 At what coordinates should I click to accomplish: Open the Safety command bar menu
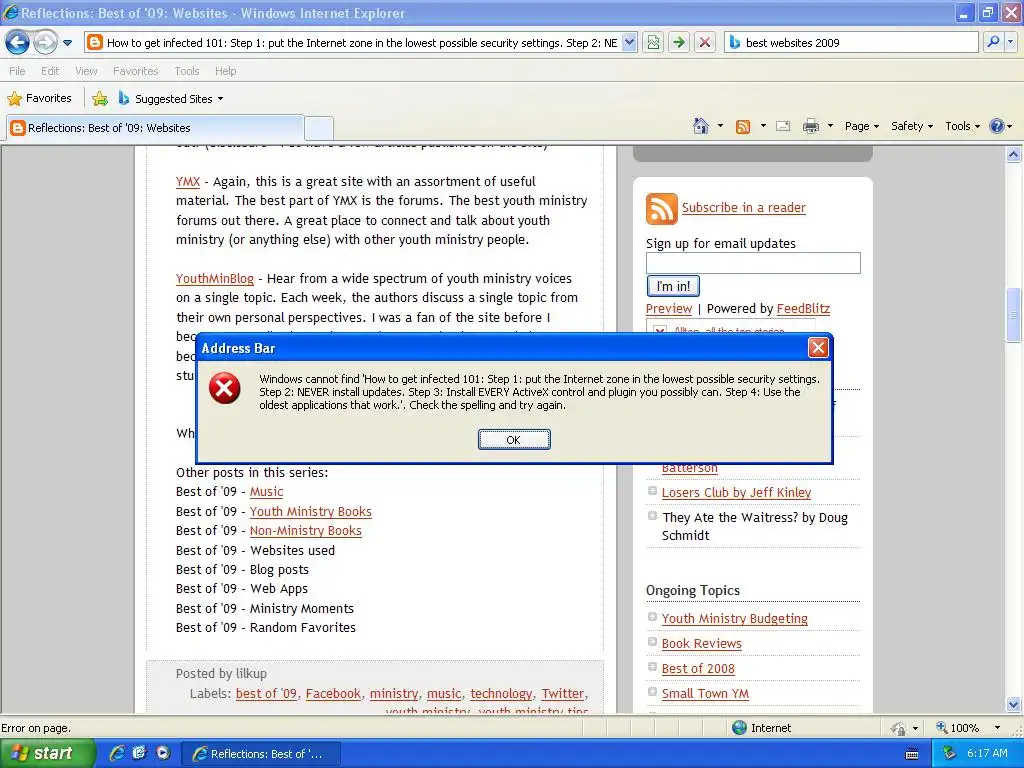[x=912, y=126]
